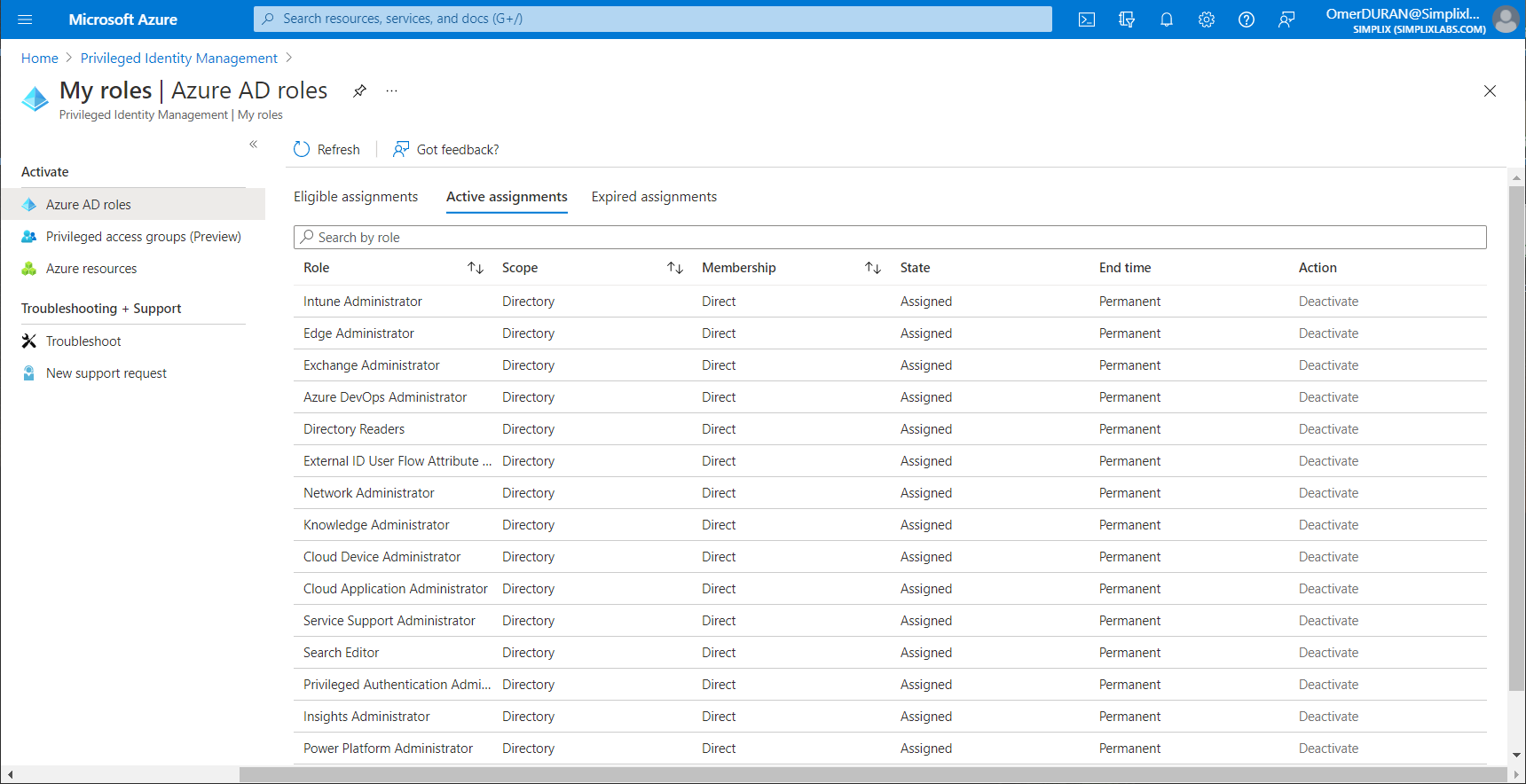Screen dimensions: 1526x784
Task: Deactivate the Edge Administrator role
Action: click(1328, 333)
